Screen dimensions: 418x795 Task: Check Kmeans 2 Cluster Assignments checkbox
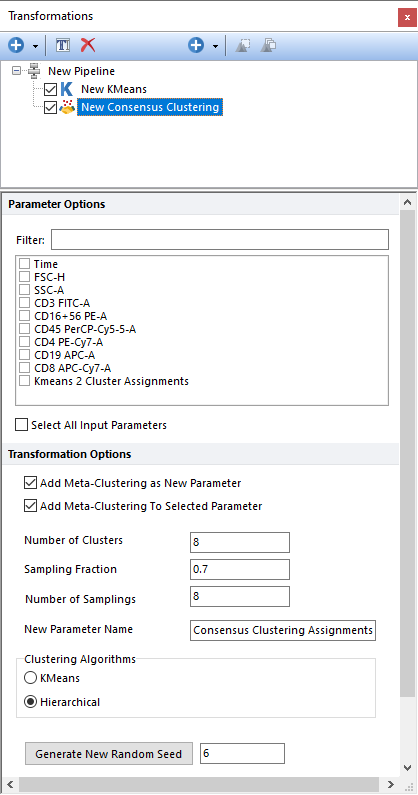pos(25,381)
